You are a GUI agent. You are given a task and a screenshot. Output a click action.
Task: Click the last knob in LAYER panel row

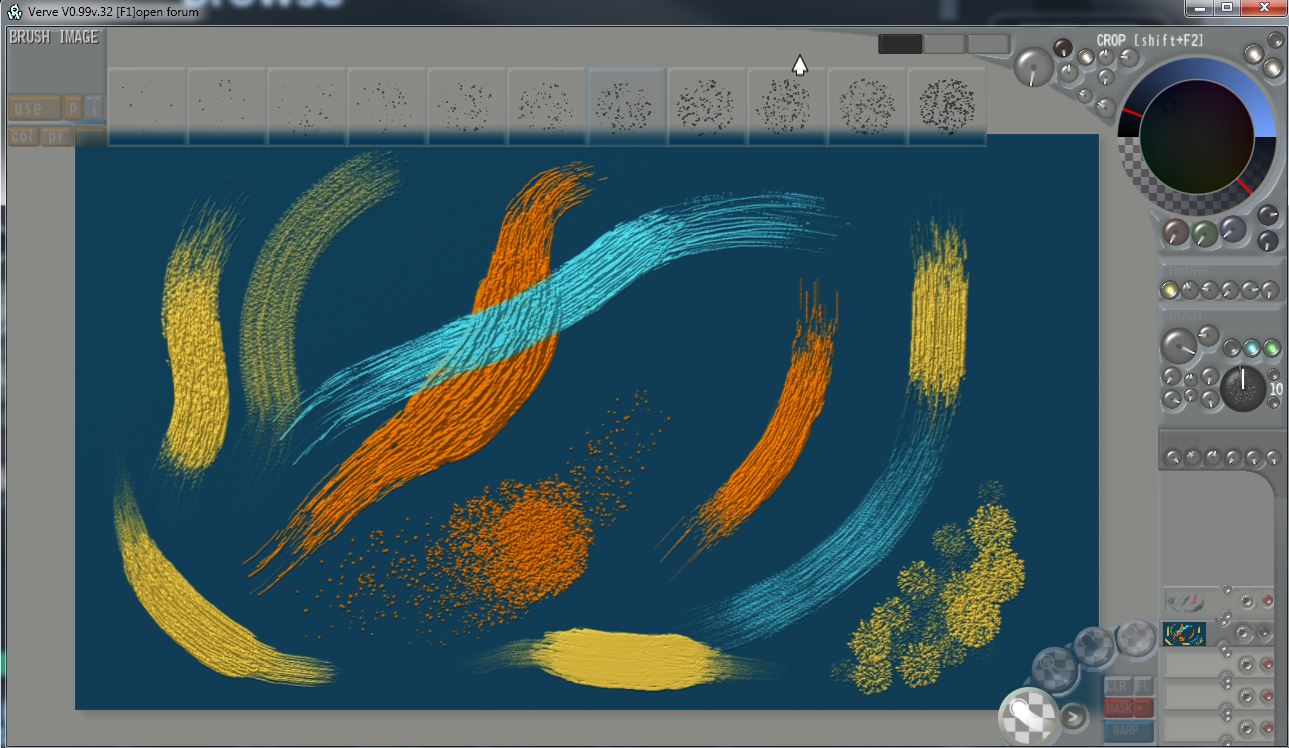click(1273, 457)
